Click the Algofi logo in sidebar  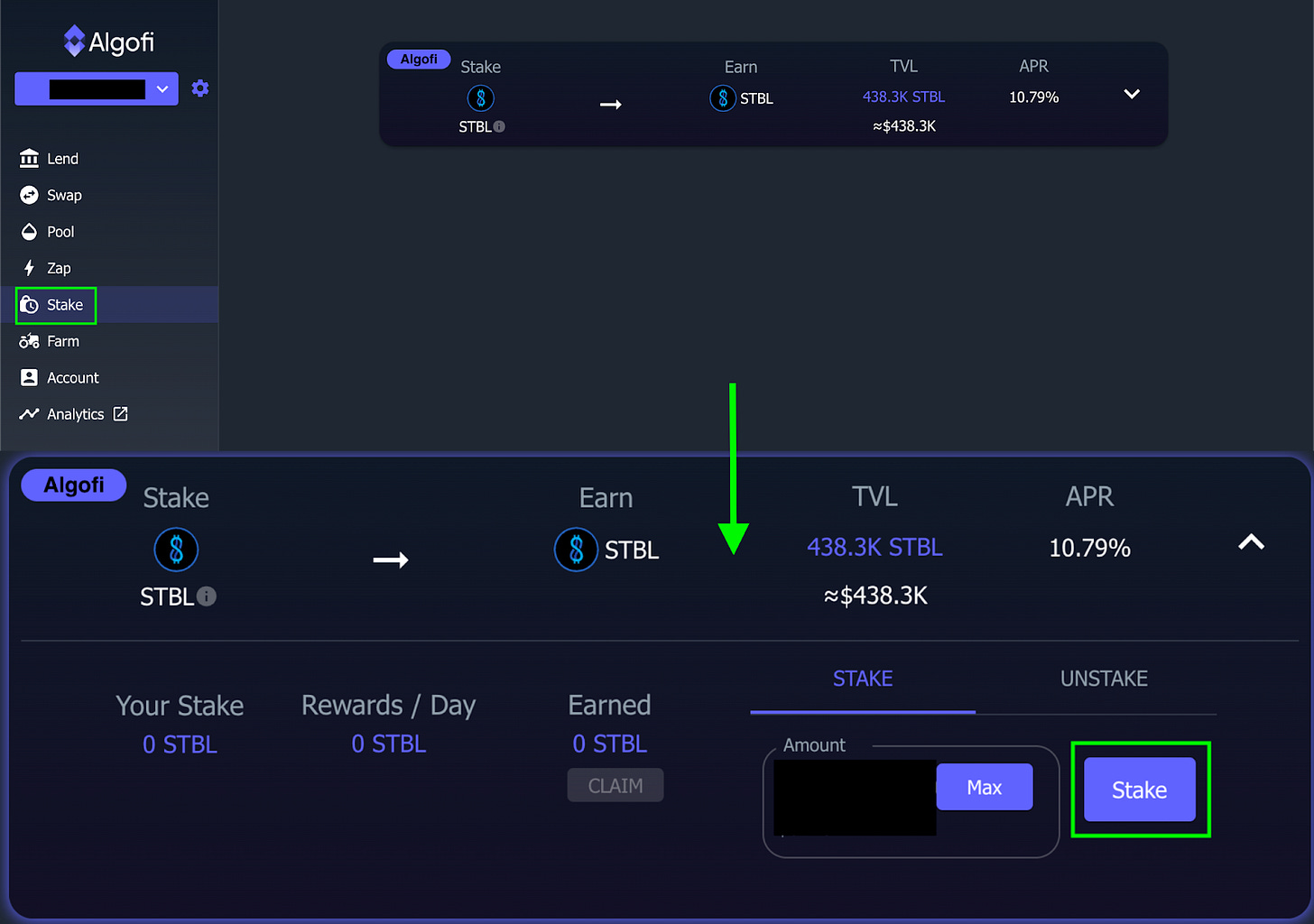pyautogui.click(x=109, y=42)
